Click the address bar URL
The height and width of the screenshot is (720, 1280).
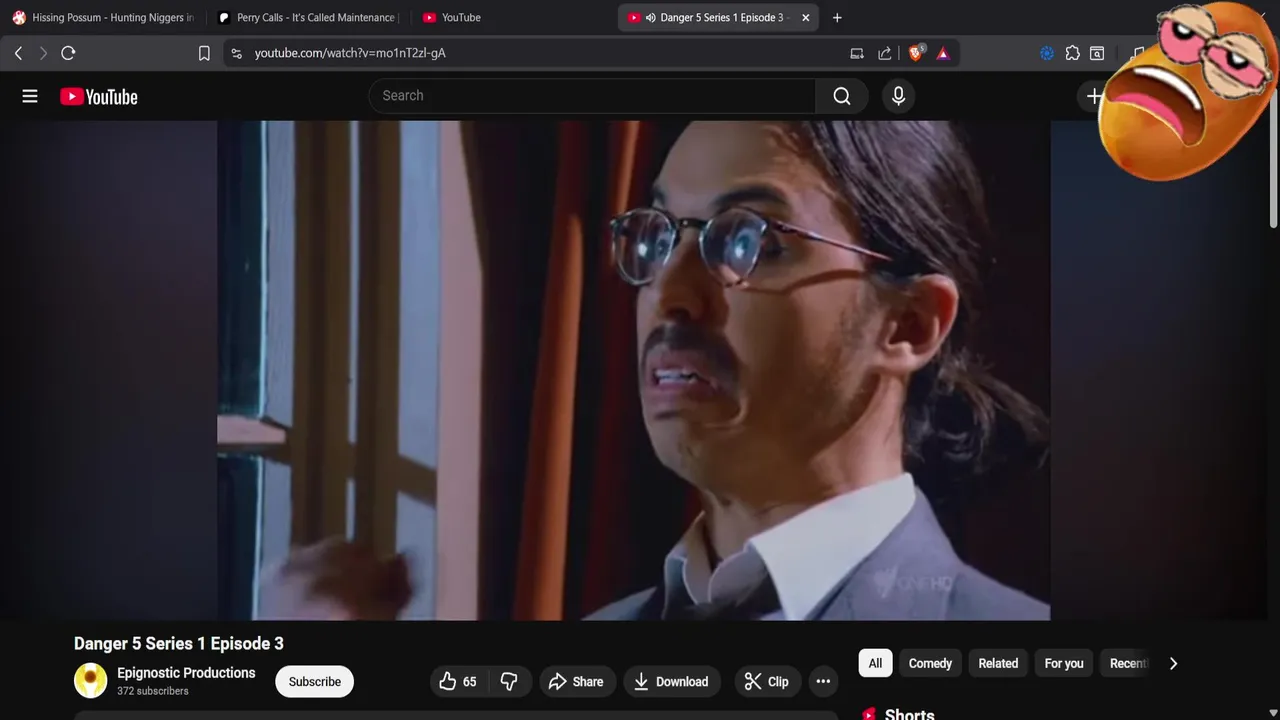[x=350, y=53]
